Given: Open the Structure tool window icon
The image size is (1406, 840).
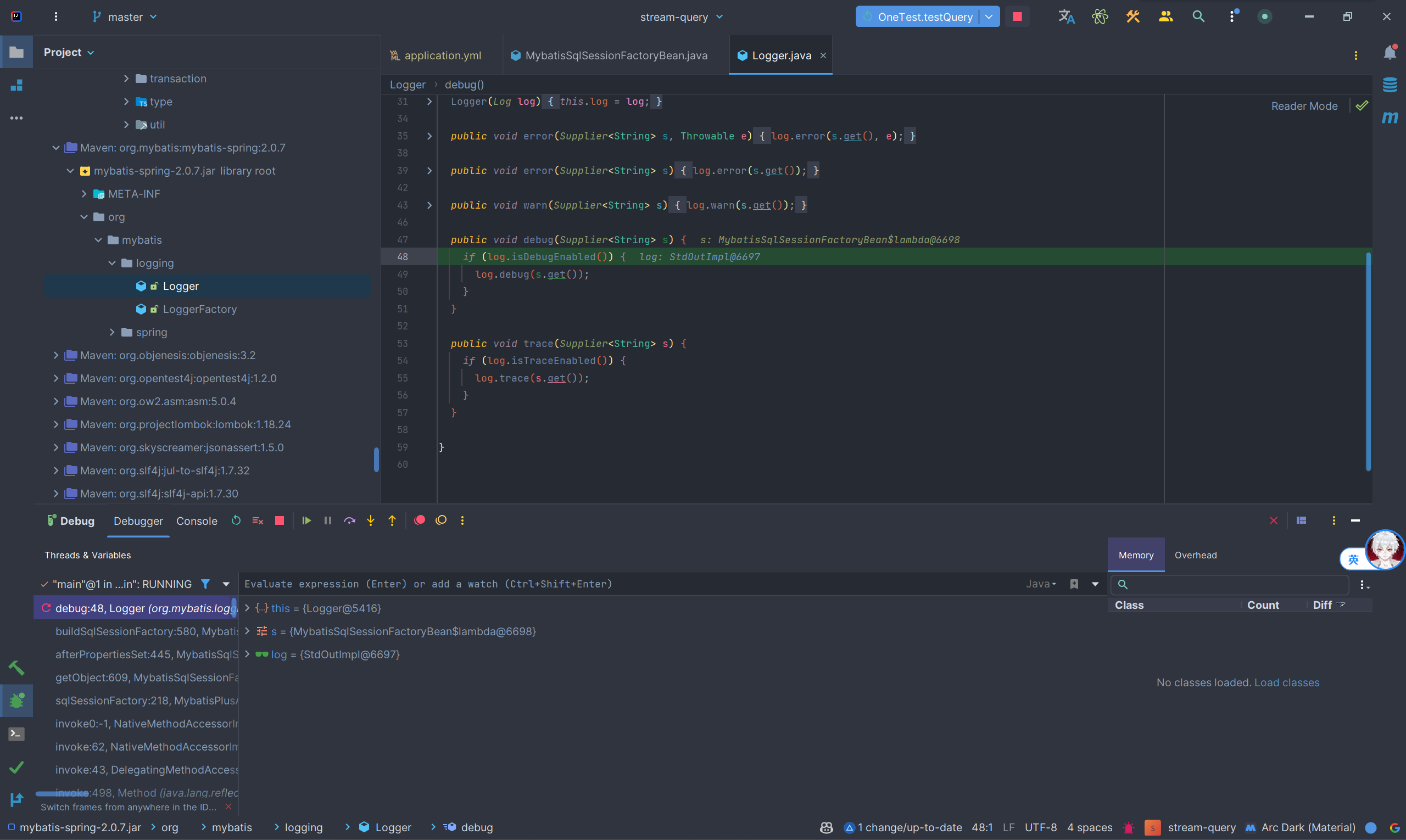Looking at the screenshot, I should click(16, 86).
